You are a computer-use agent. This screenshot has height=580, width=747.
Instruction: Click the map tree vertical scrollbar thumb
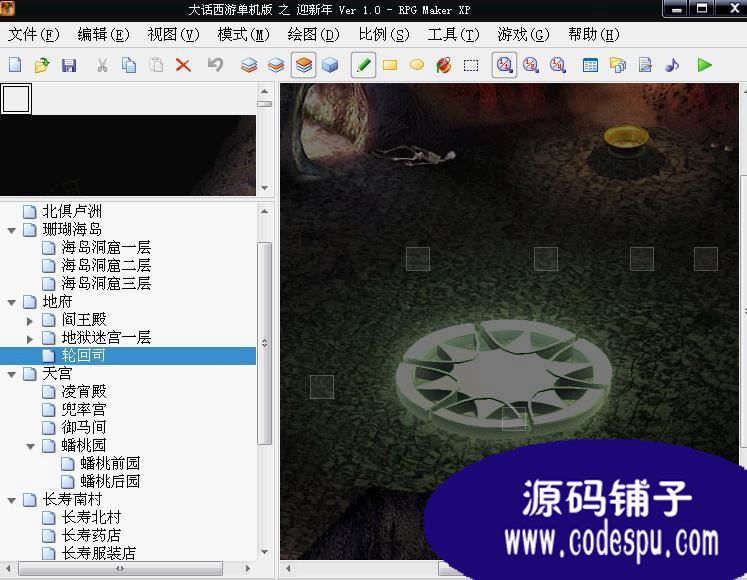point(264,343)
